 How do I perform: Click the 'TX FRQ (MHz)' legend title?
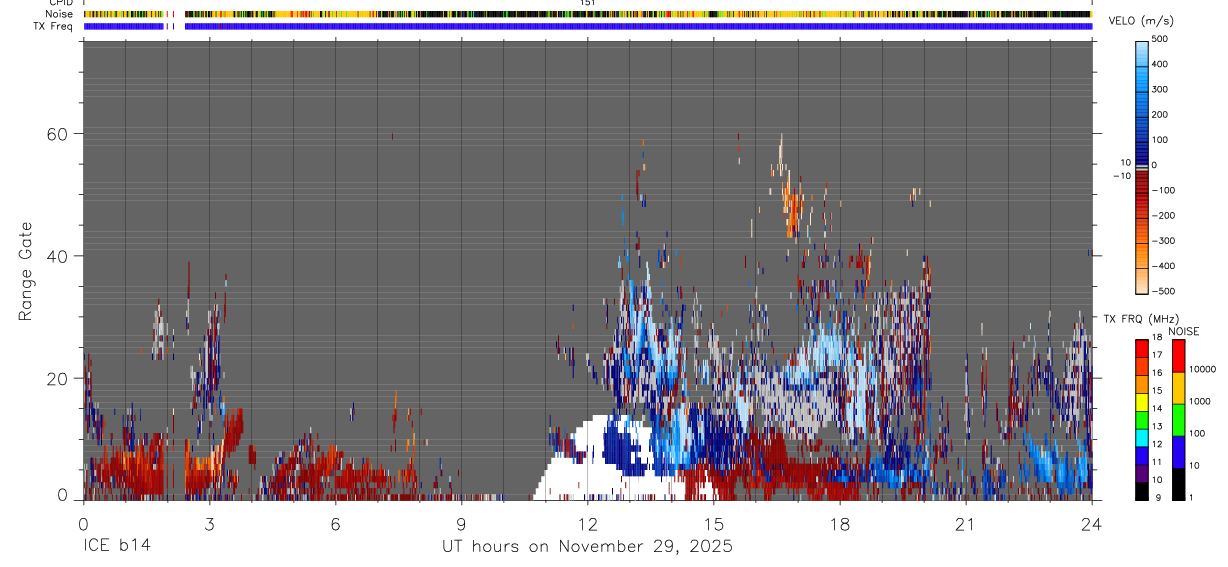[x=1140, y=318]
